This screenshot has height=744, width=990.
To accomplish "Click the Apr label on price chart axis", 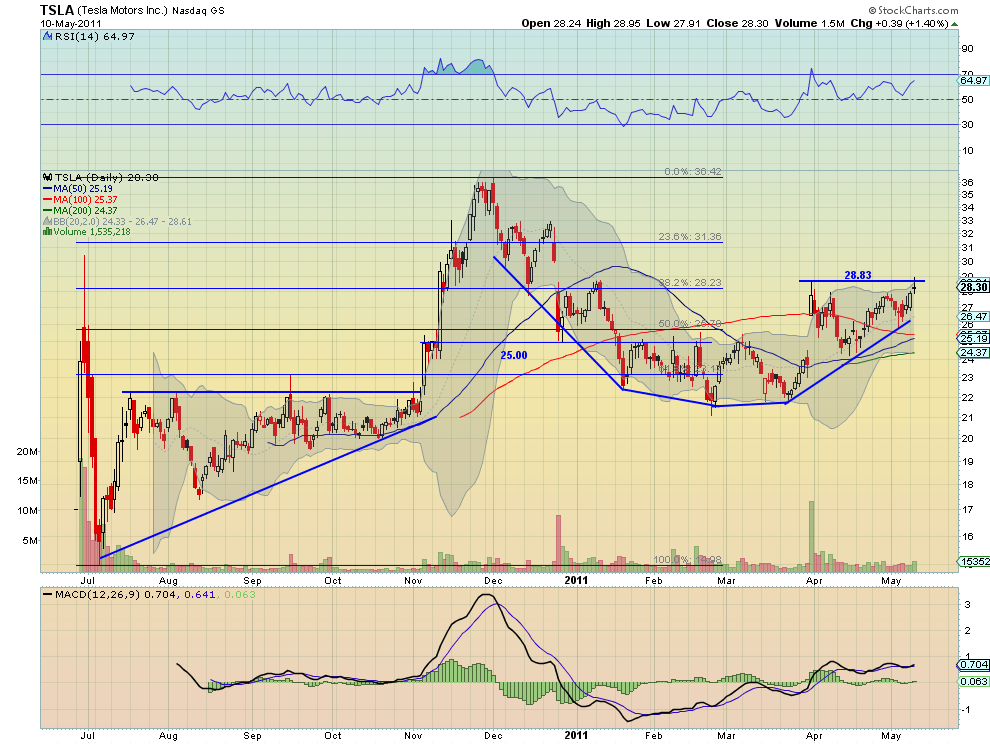I will tap(814, 580).
